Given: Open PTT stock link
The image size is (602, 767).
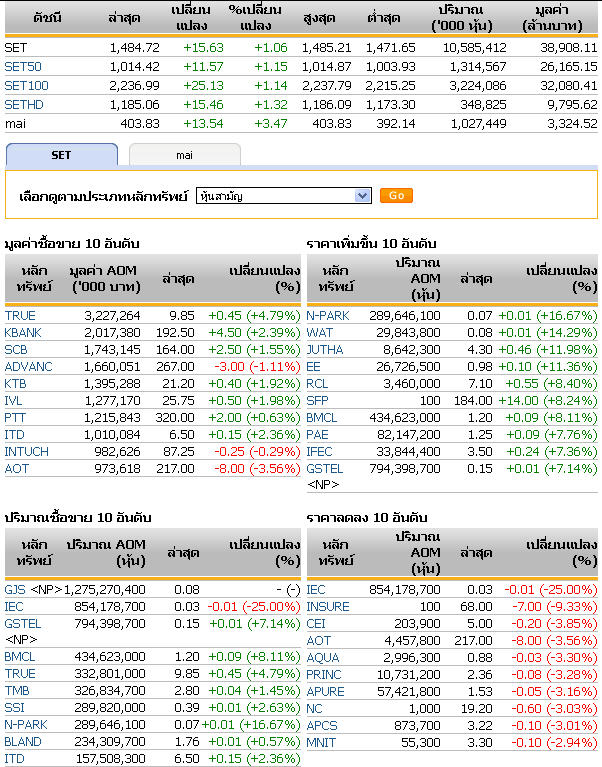Looking at the screenshot, I should pos(15,417).
